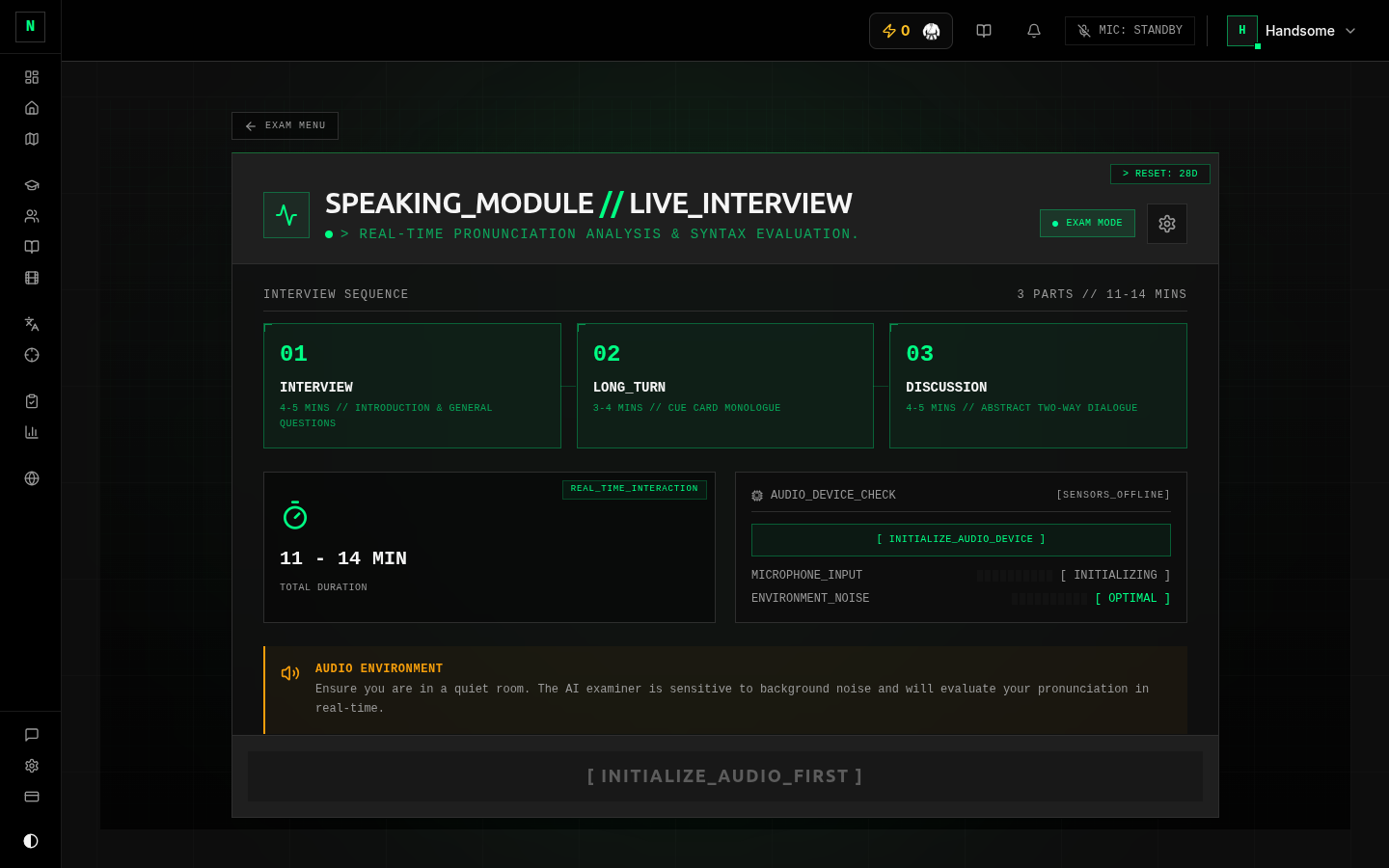Open the credit card billing icon
The image size is (1389, 868).
(32, 797)
